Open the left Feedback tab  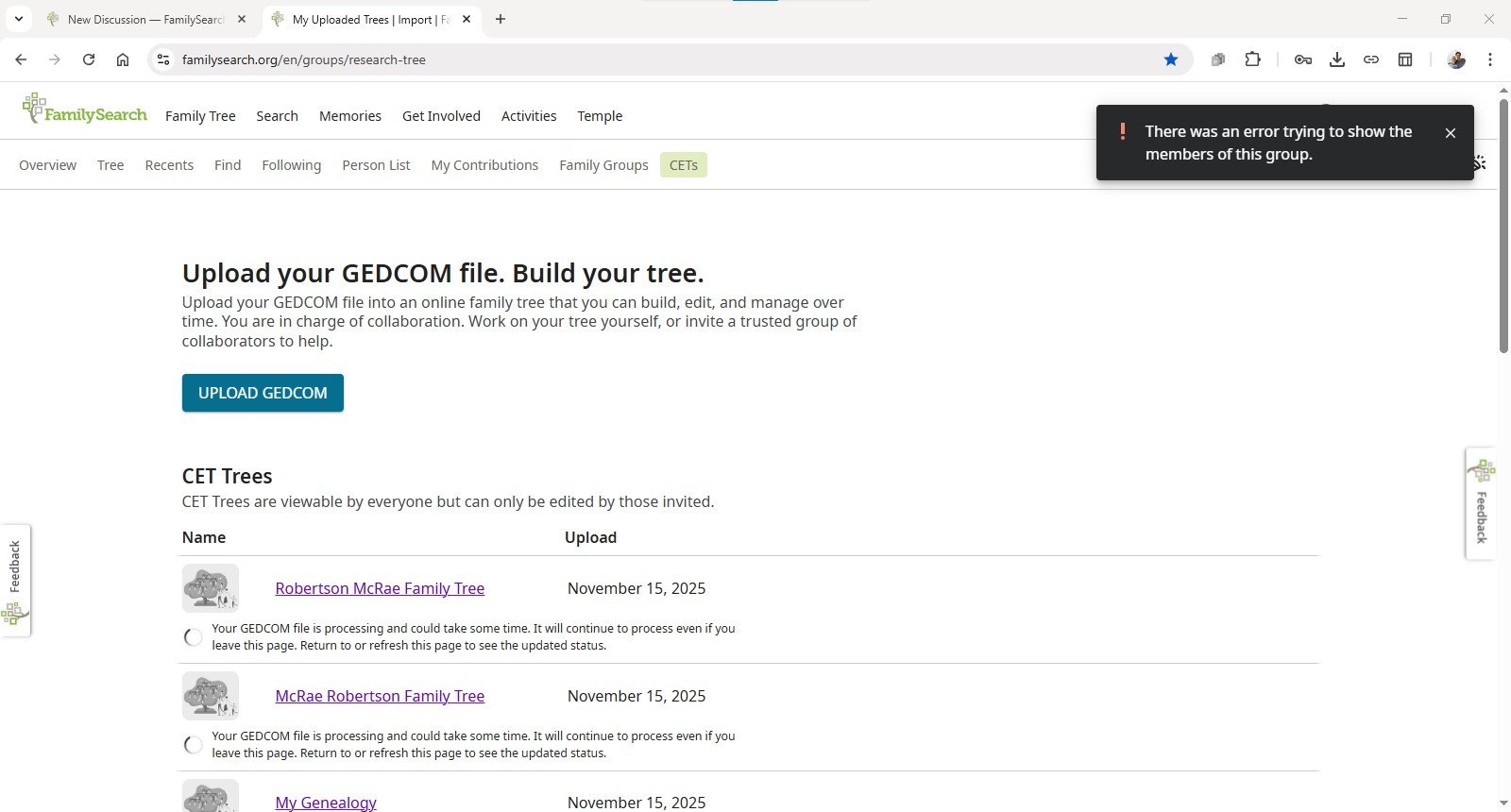point(15,580)
